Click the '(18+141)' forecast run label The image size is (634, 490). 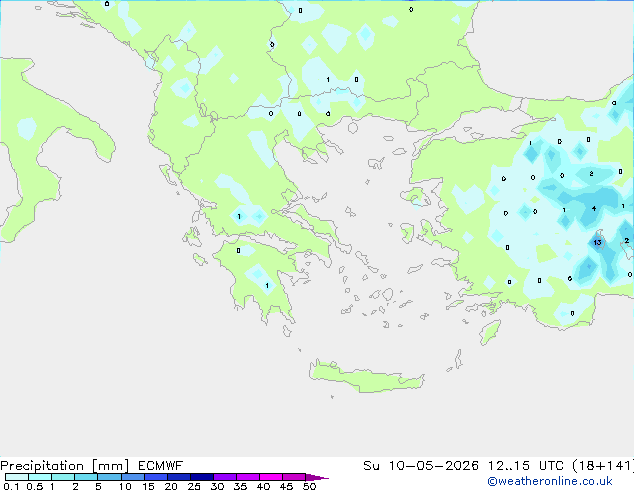point(603,466)
